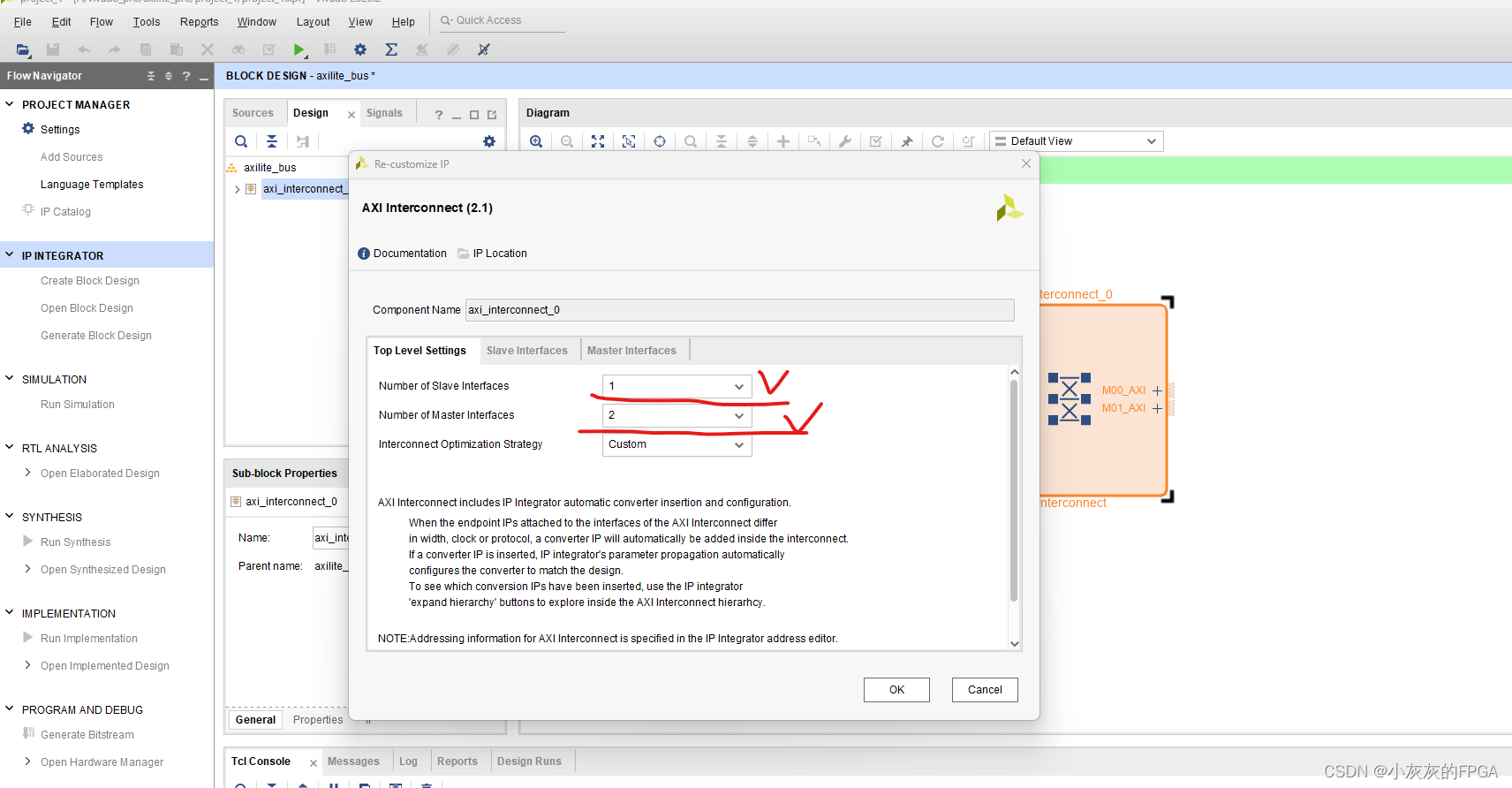Click the Zoom Fit icon in Diagram toolbar
The width and height of the screenshot is (1512, 788).
598,141
